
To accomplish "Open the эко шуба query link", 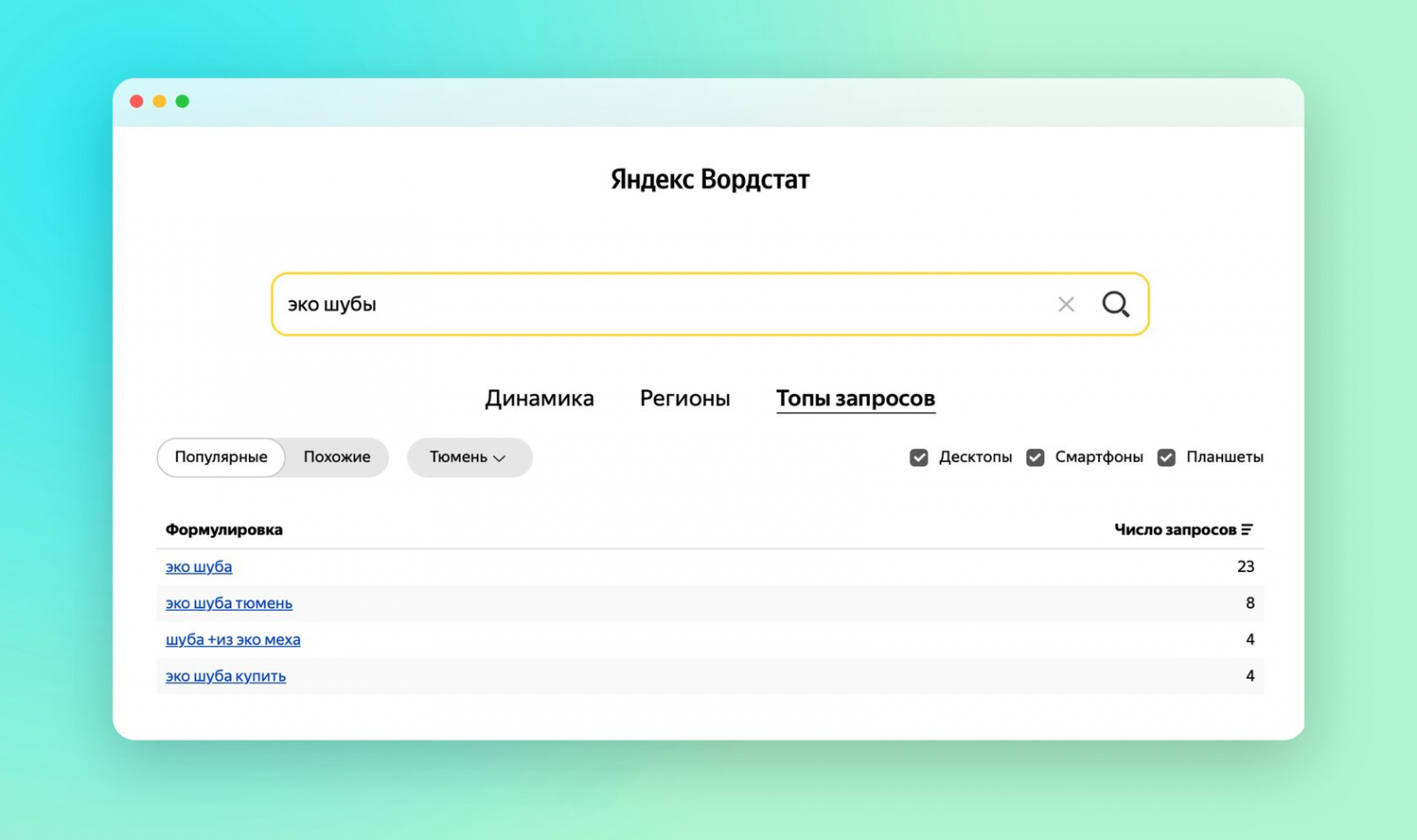I will click(198, 566).
